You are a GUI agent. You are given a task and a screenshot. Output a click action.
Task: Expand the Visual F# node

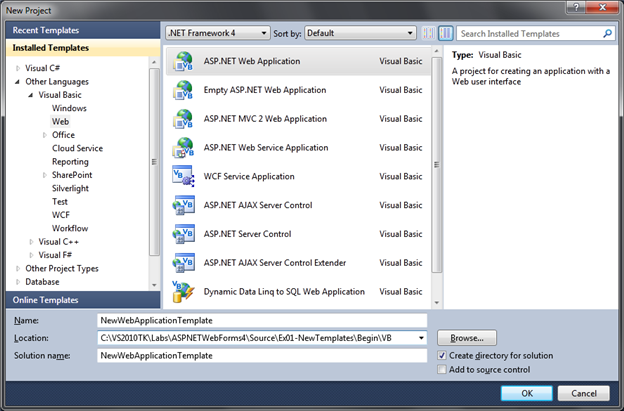point(31,255)
